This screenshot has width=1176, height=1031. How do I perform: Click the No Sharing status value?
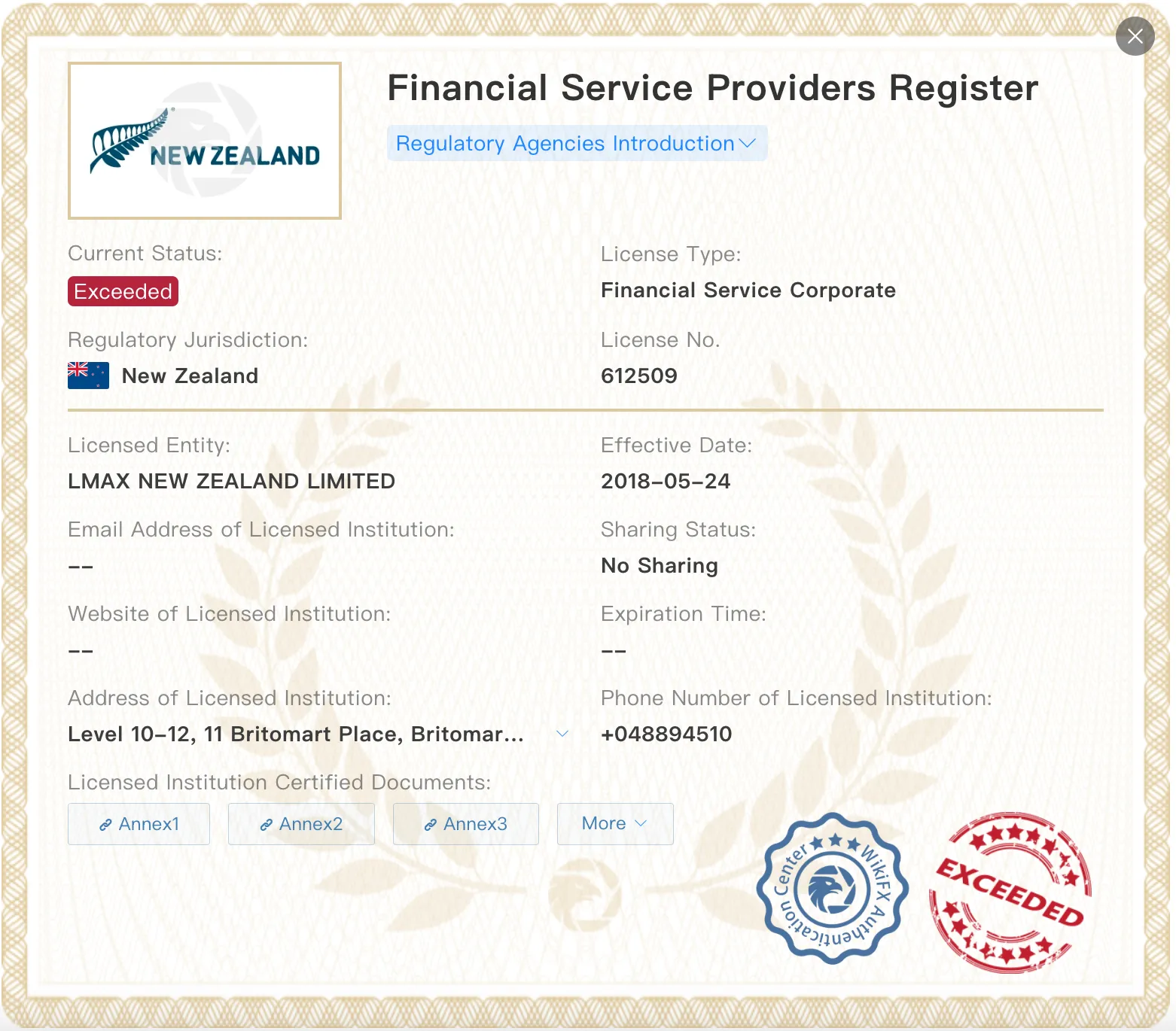click(660, 566)
